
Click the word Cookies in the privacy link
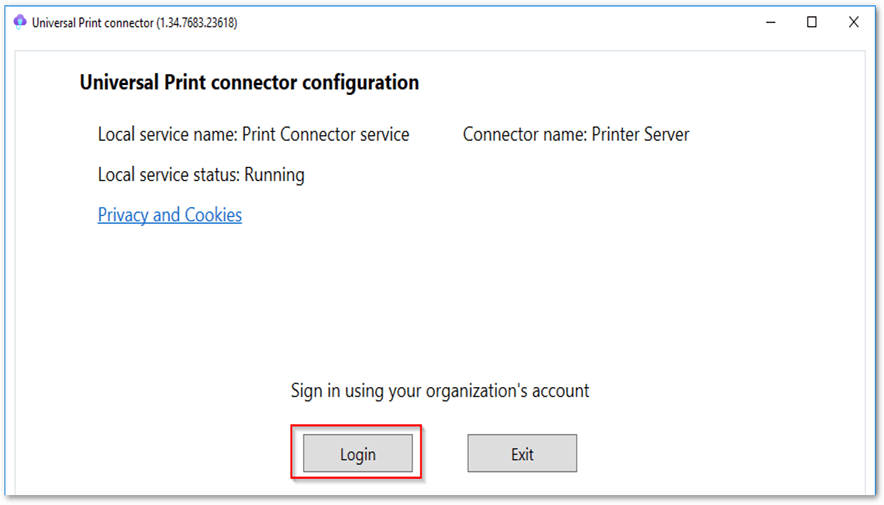213,215
